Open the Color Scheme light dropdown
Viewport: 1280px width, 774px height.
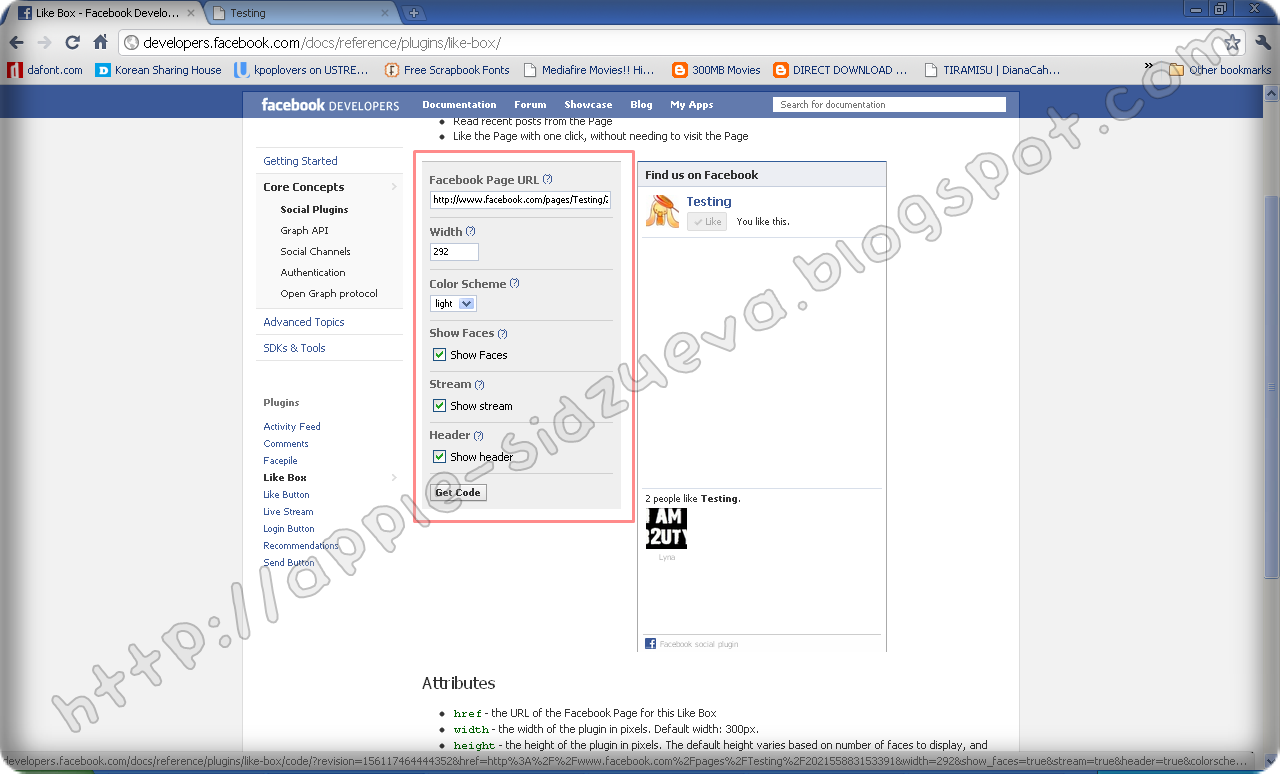pyautogui.click(x=453, y=303)
